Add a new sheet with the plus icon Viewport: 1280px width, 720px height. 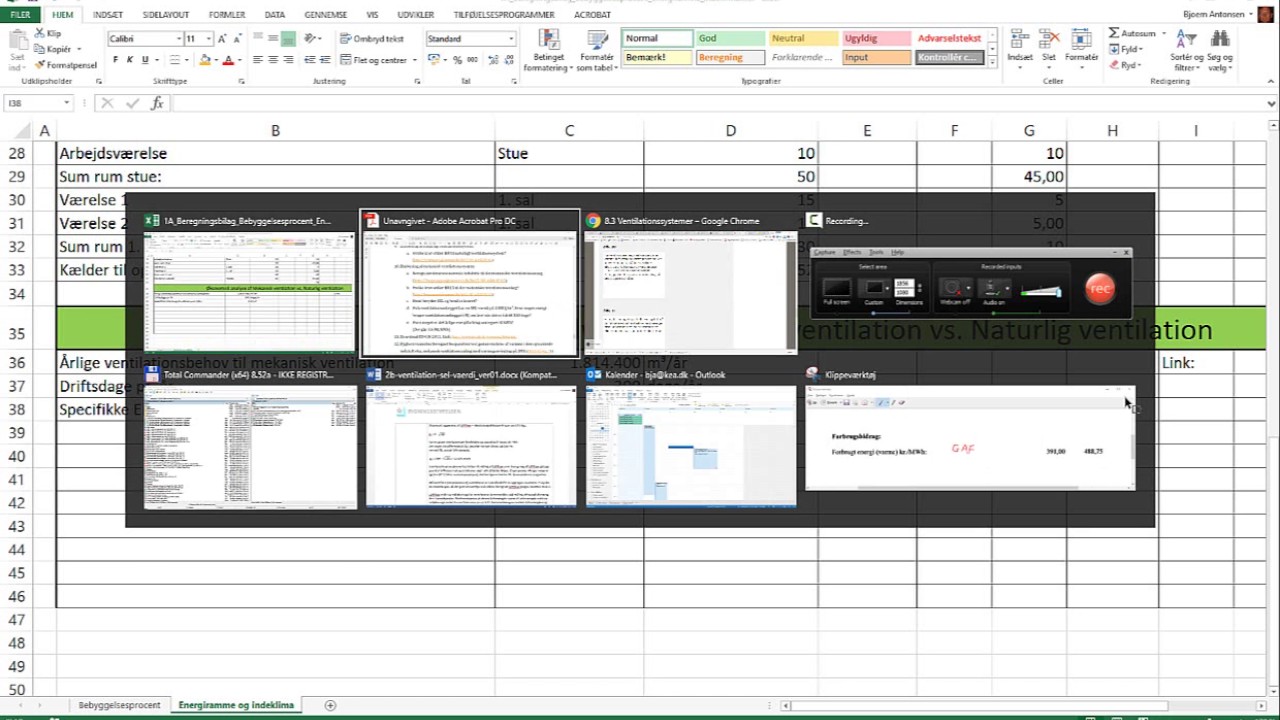[330, 705]
